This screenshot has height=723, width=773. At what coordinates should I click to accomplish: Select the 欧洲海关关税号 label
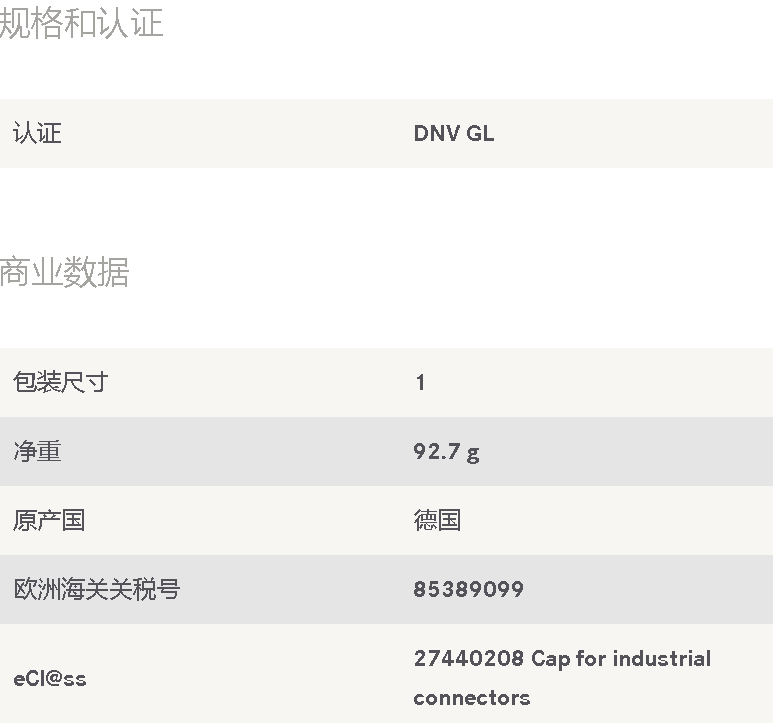(x=97, y=589)
